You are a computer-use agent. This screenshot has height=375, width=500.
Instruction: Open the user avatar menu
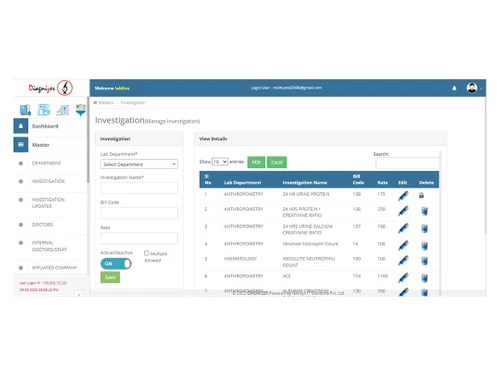coord(472,88)
